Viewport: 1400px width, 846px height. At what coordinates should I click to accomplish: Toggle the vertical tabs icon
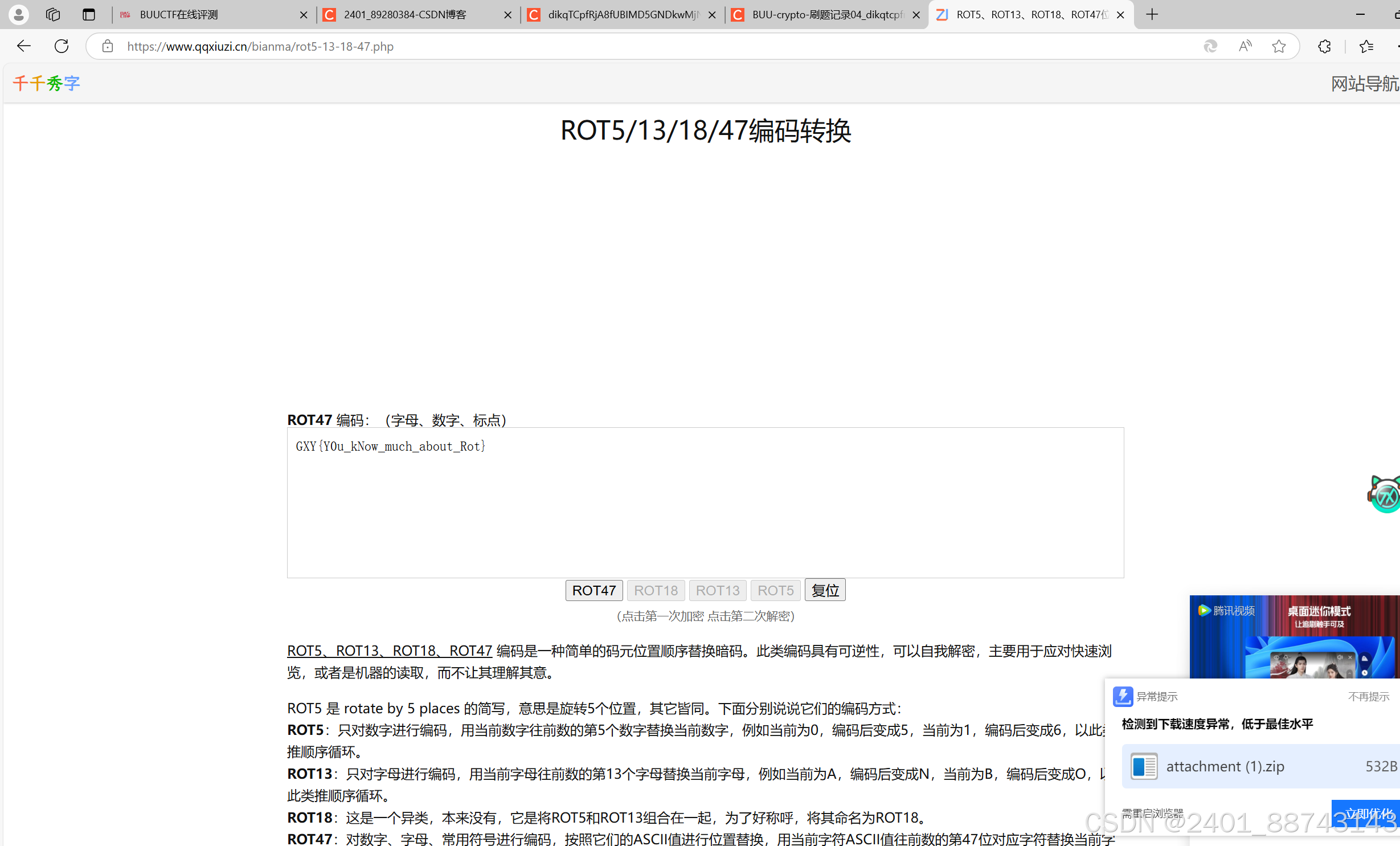point(88,14)
